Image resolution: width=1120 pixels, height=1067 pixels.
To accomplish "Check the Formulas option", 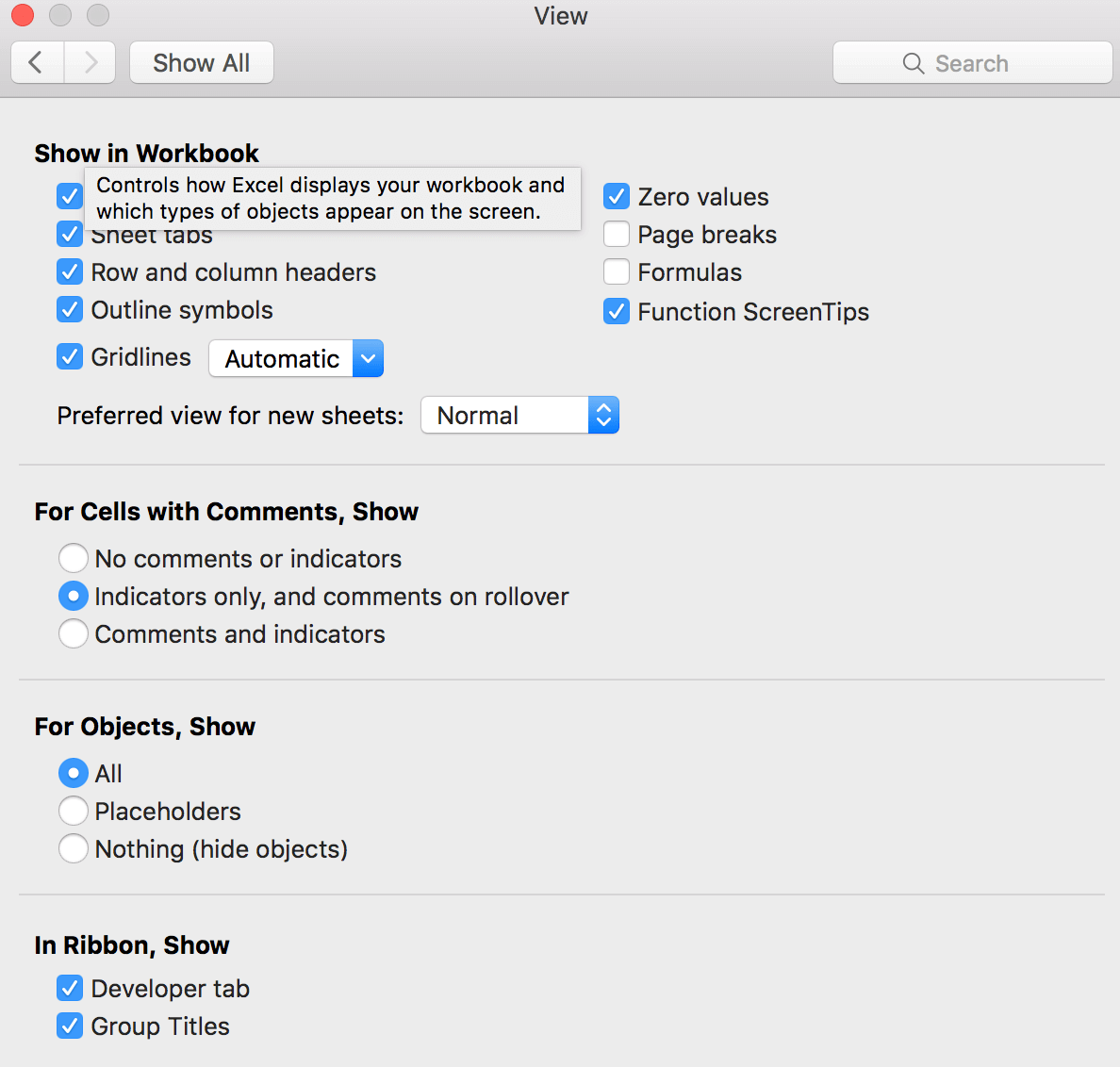I will [617, 272].
